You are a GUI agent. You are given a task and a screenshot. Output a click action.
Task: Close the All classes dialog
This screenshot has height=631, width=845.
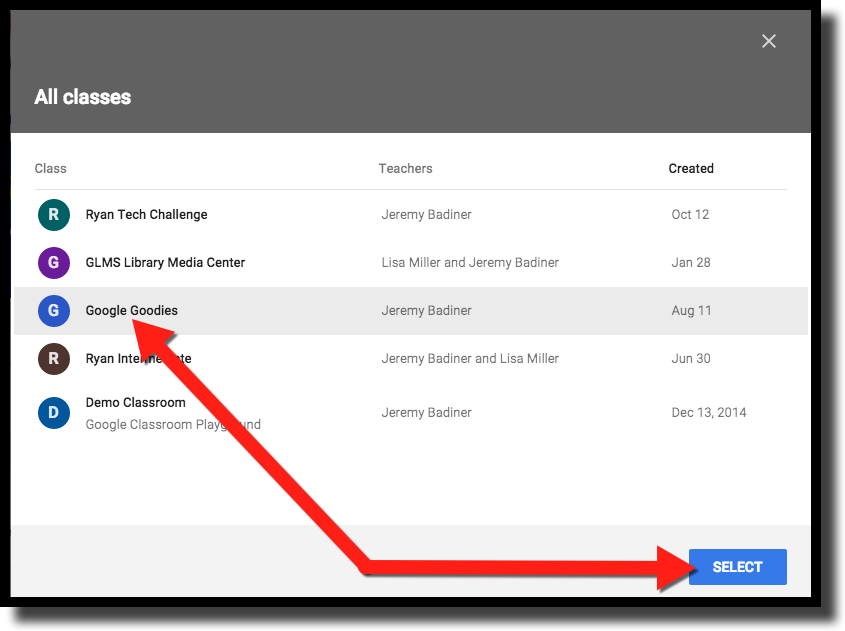pos(768,41)
